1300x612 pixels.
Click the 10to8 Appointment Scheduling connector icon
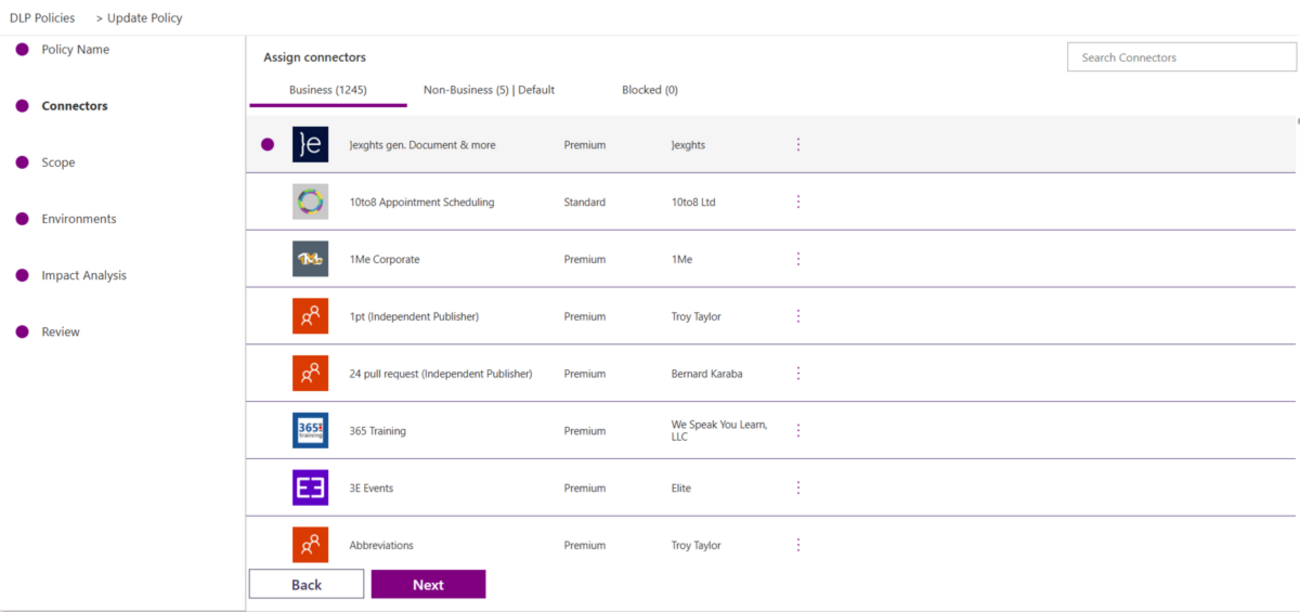coord(310,202)
